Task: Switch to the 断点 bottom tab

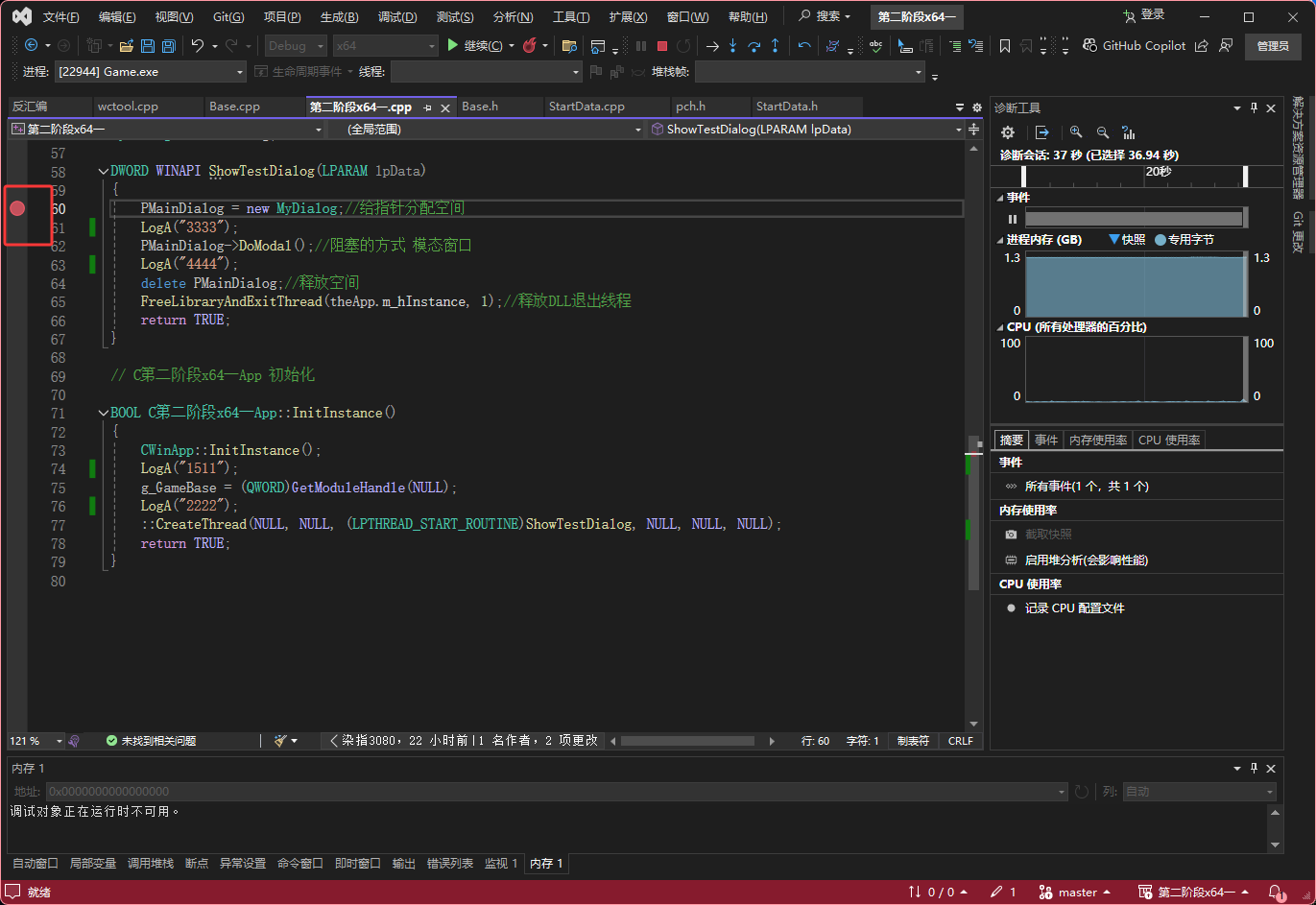Action: 197,864
